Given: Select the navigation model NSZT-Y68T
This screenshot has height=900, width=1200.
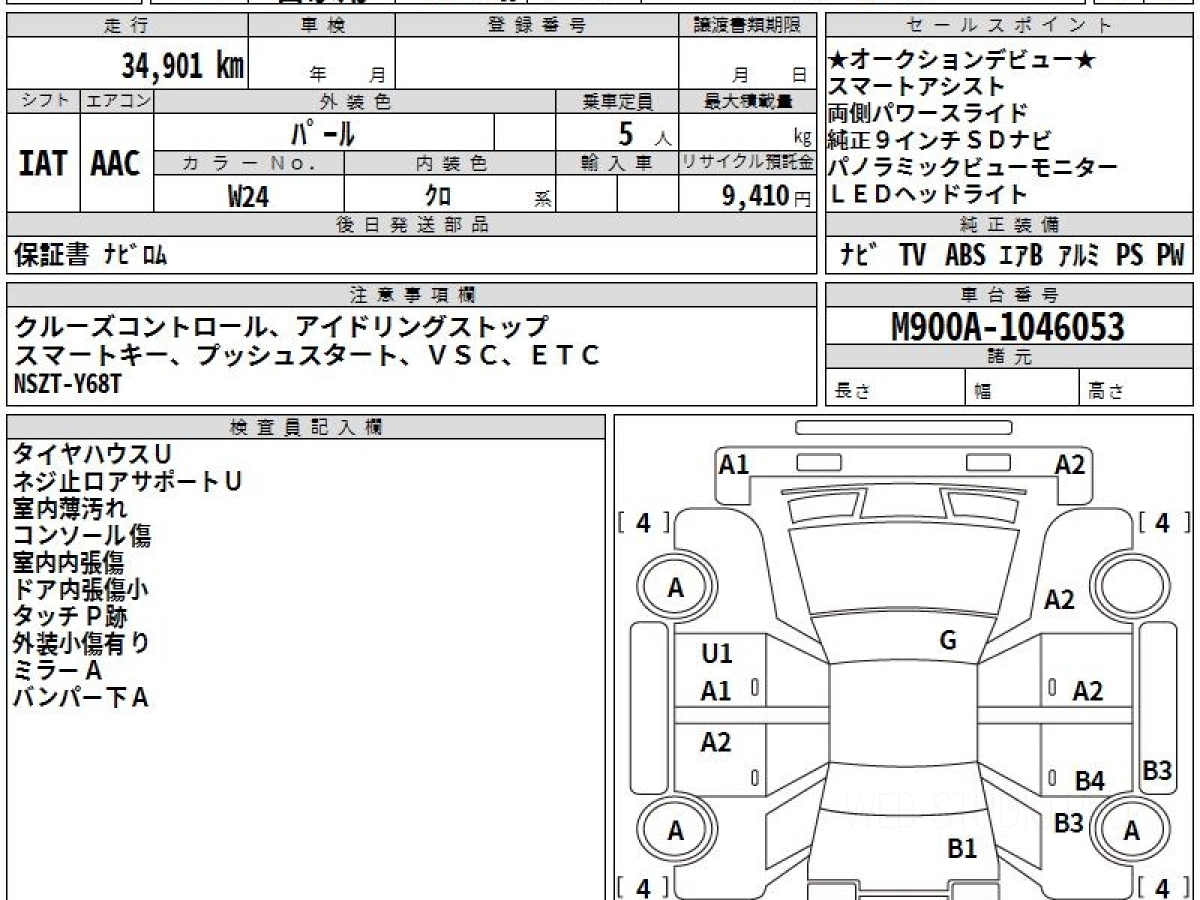Looking at the screenshot, I should [68, 382].
